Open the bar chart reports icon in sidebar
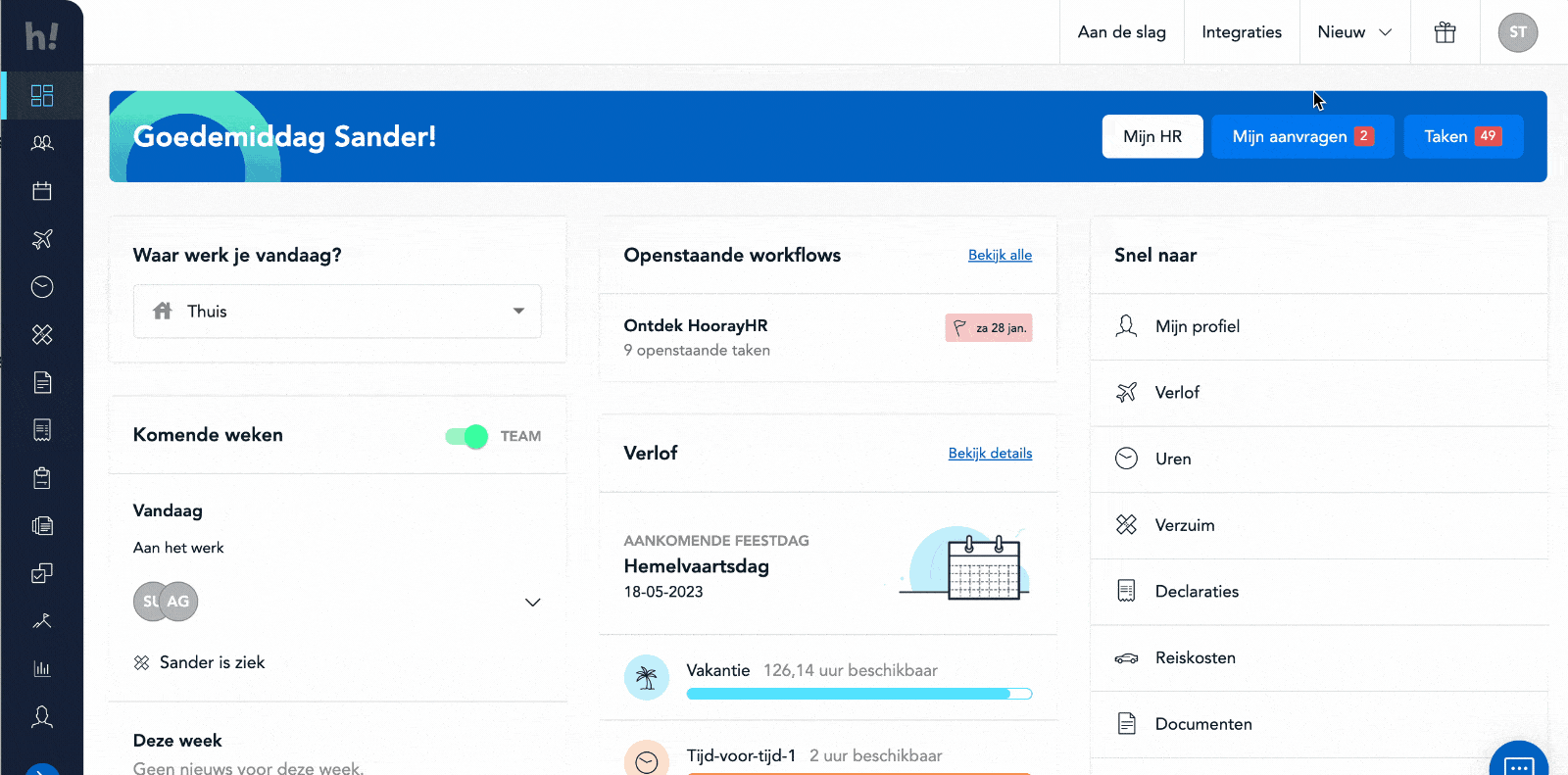 [x=42, y=669]
